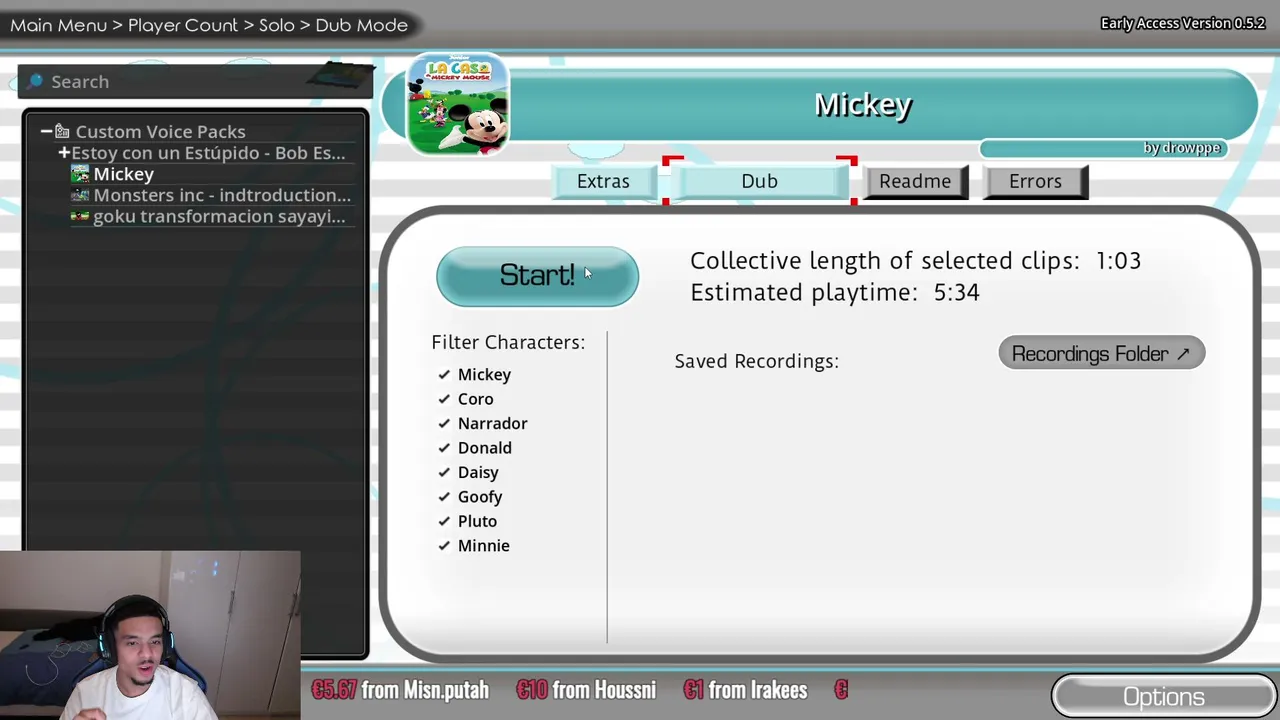1280x720 pixels.
Task: Click the Early Access Version 0.5.2 text
Action: click(x=1183, y=23)
